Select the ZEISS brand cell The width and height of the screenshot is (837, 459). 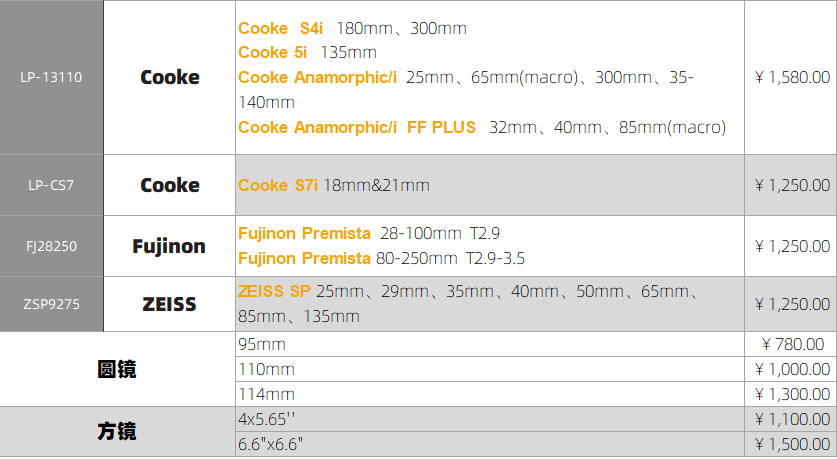(x=169, y=304)
